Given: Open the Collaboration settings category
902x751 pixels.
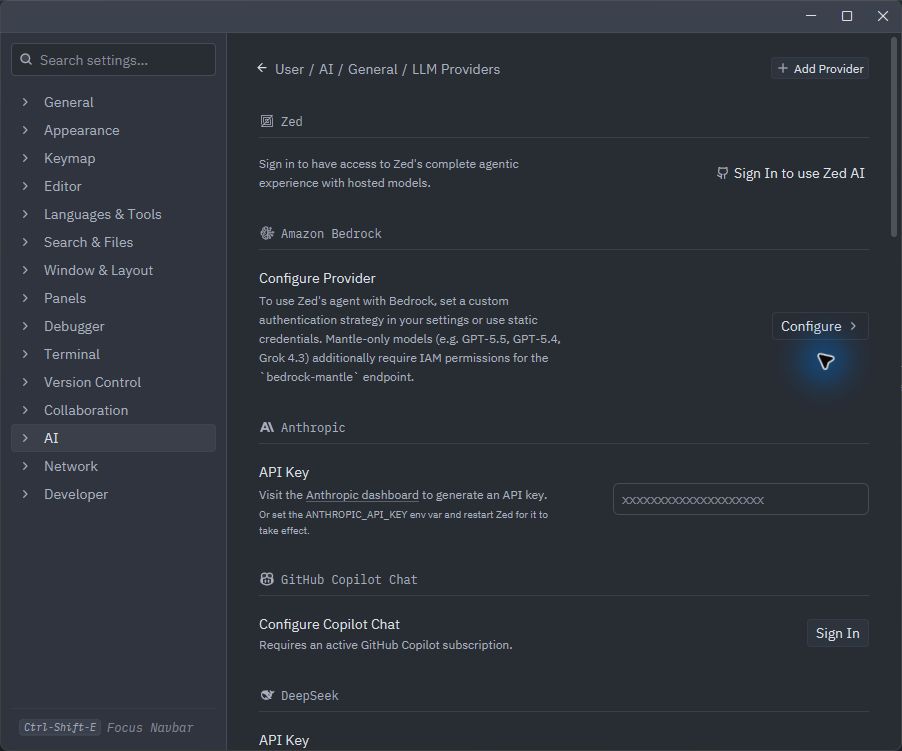Looking at the screenshot, I should 113,410.
